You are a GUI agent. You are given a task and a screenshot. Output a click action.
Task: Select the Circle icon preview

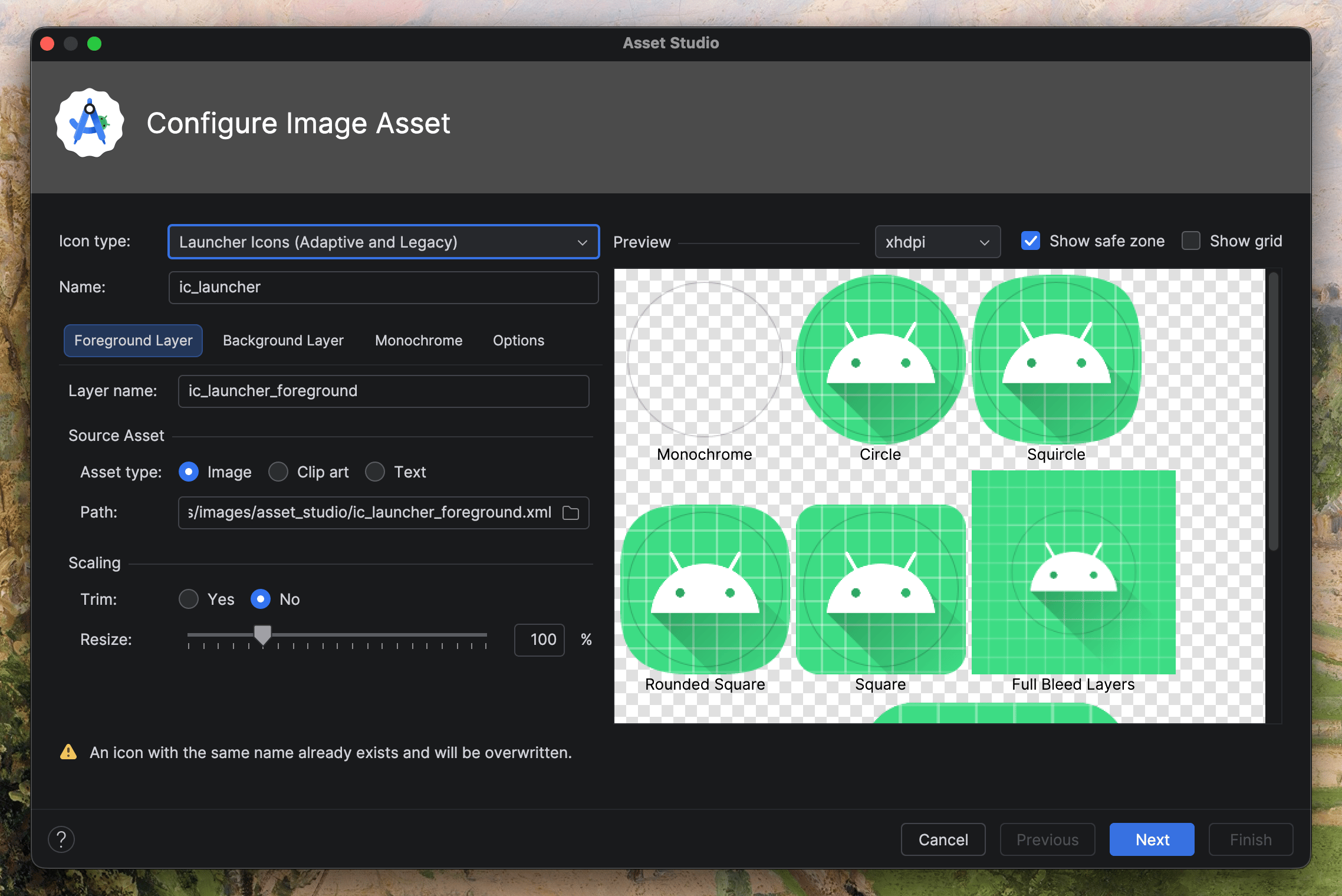coord(880,360)
